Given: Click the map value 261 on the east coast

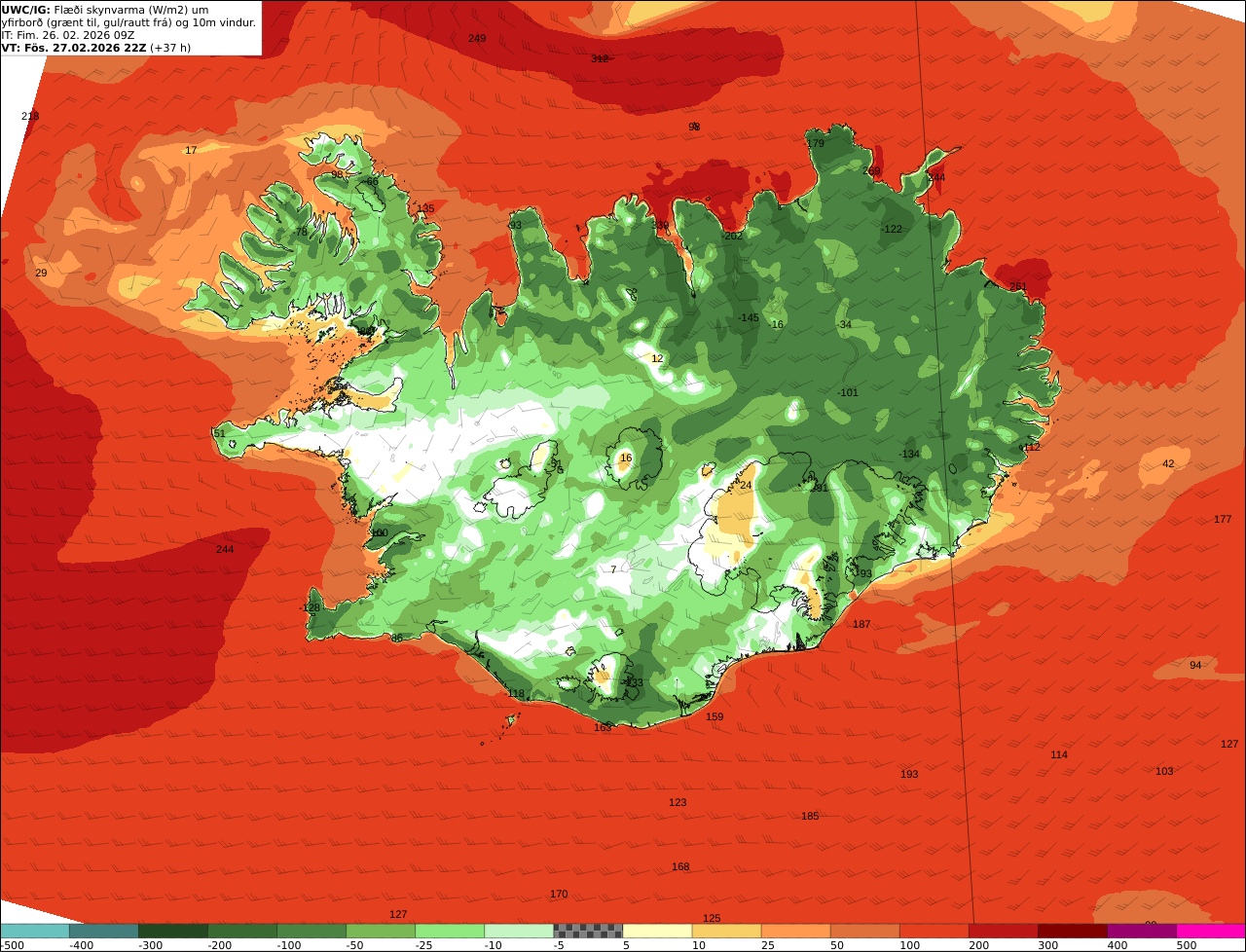Looking at the screenshot, I should [1018, 287].
